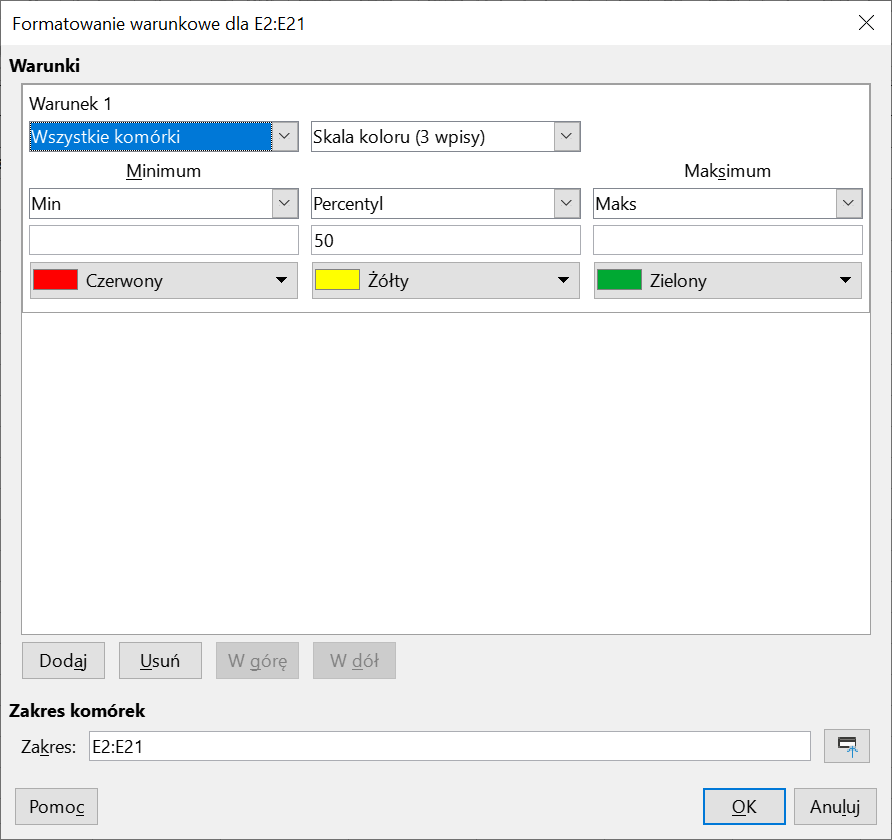892x840 pixels.
Task: Click the Zakres field with E2:E21
Action: click(x=449, y=746)
